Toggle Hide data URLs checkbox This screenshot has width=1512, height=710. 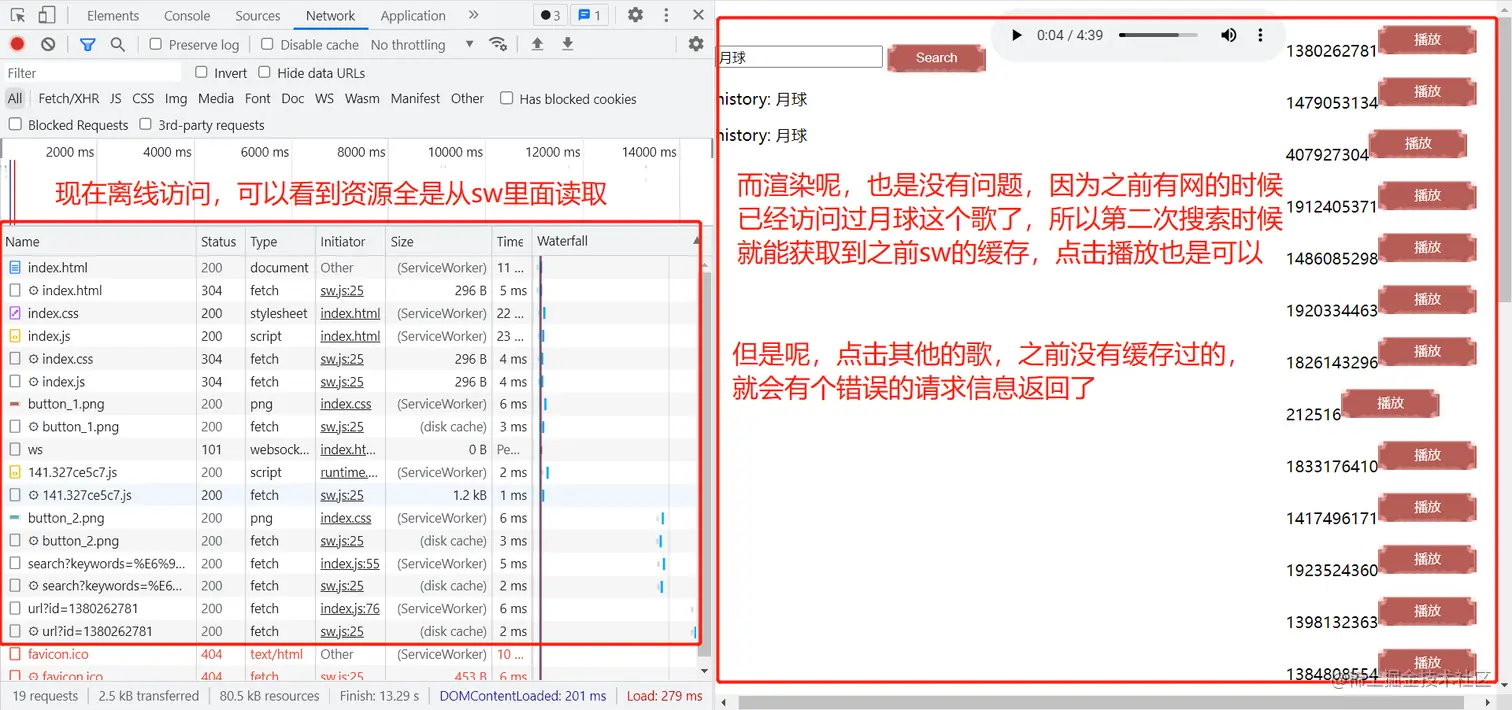click(264, 72)
